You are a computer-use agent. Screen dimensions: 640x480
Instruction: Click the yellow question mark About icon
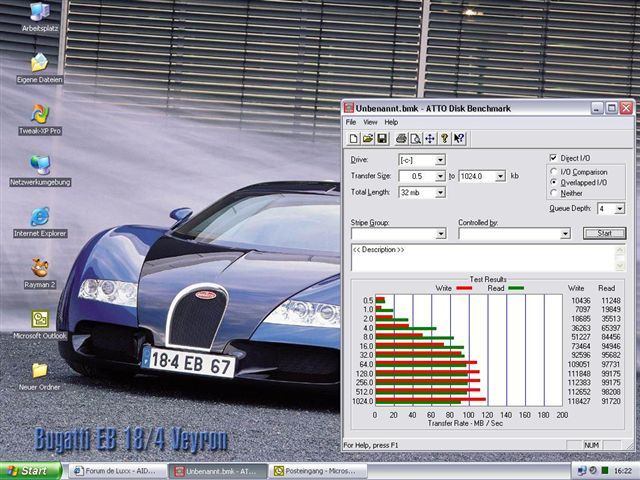[x=444, y=139]
